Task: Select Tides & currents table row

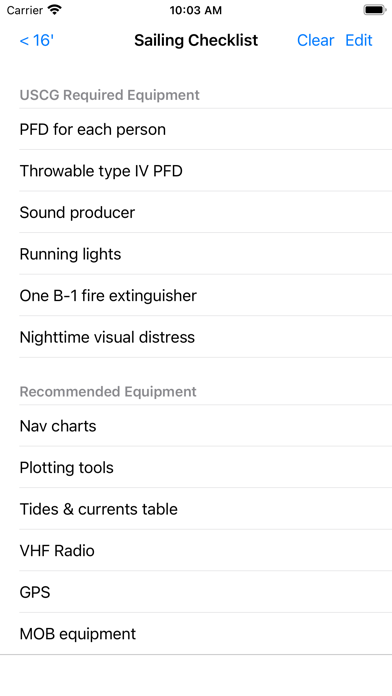Action: coord(196,509)
